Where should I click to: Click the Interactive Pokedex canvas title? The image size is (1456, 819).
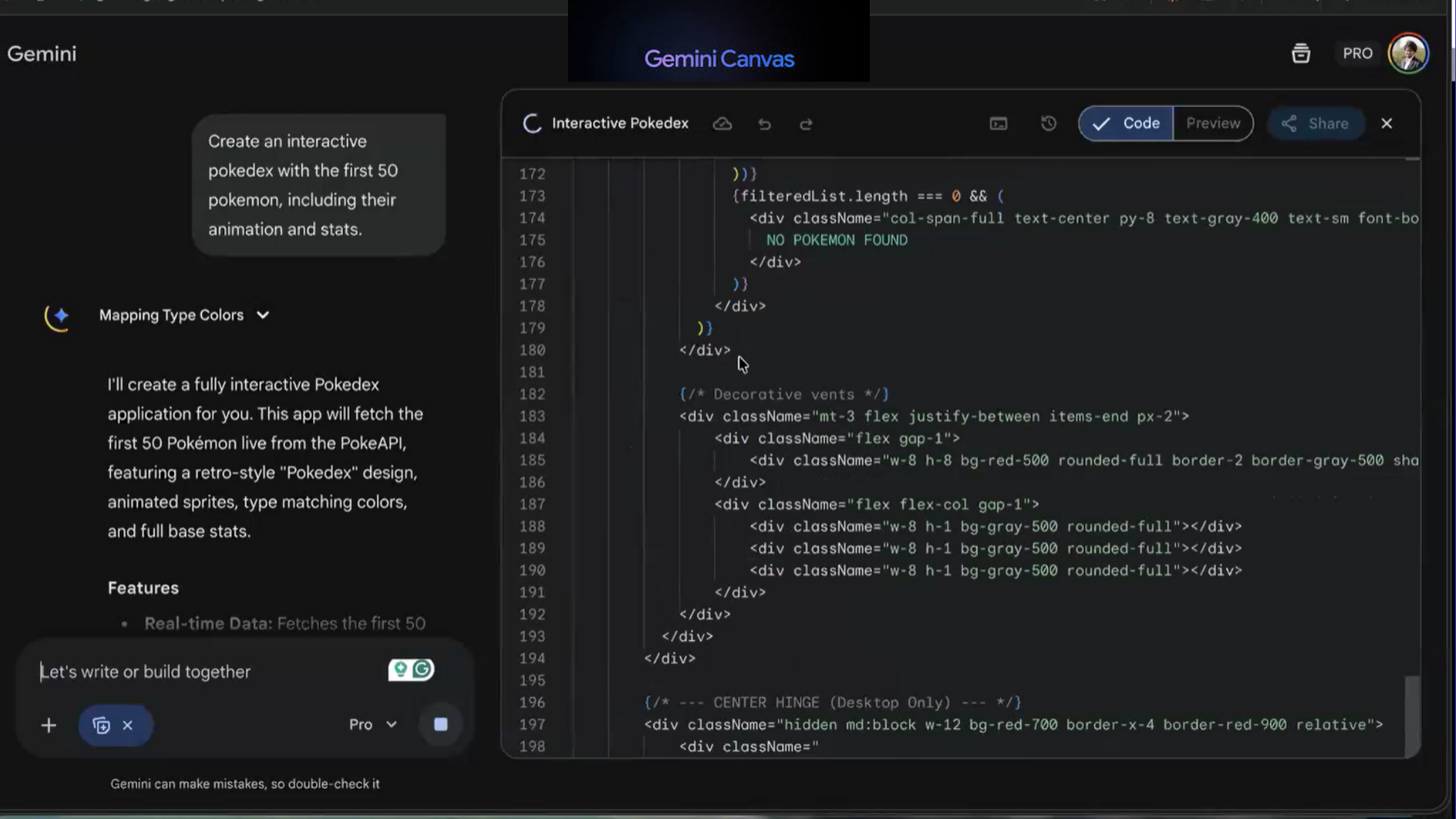pos(620,124)
